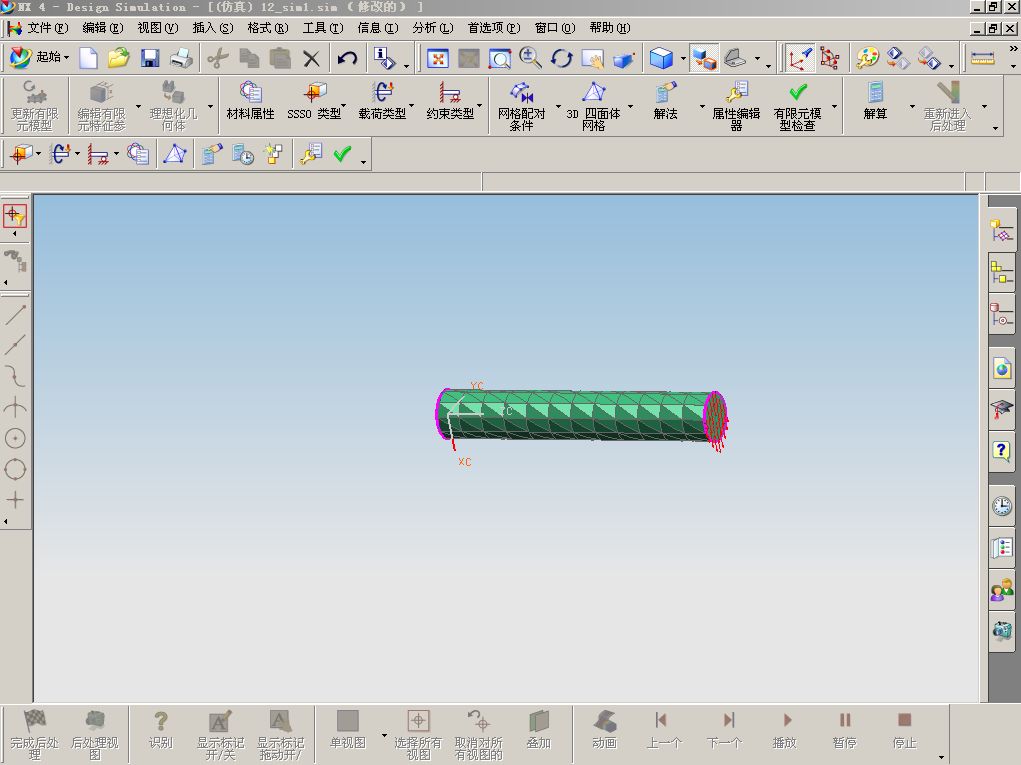
Task: Open the Help question mark tab in right sidebar
Action: click(1001, 450)
